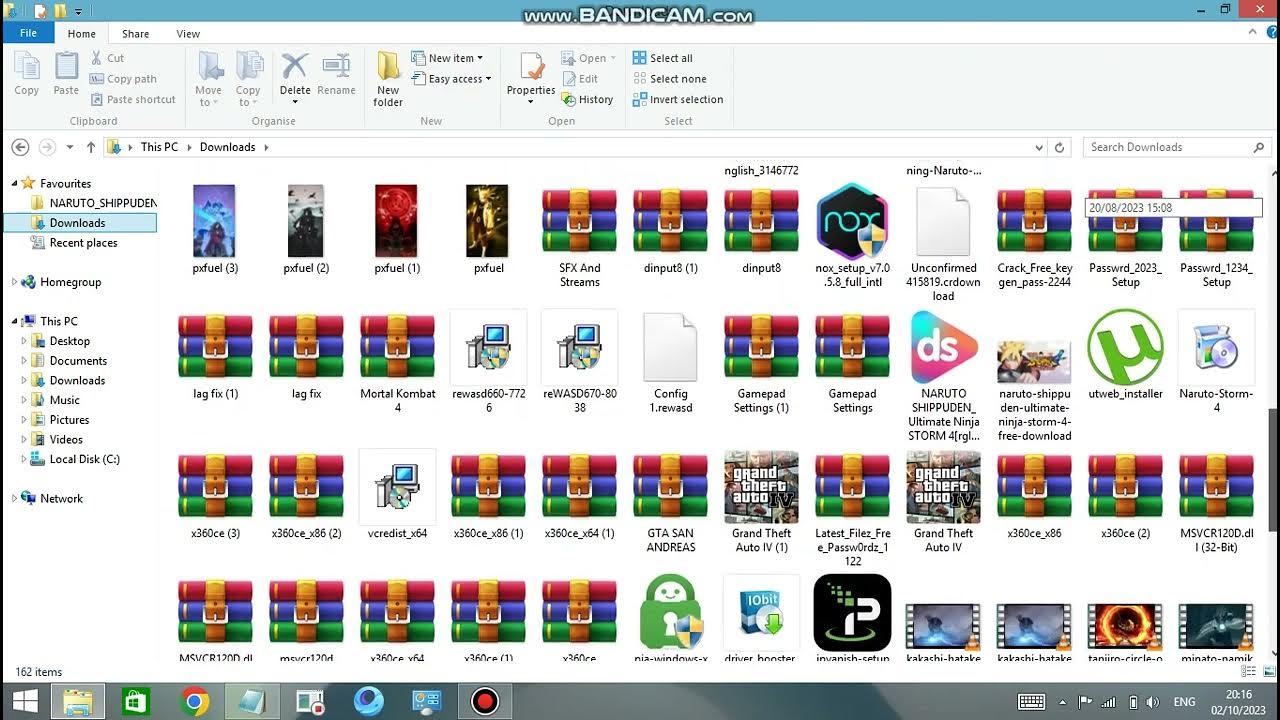Select the GTA SAN ANDREAS archive
The height and width of the screenshot is (720, 1280).
coord(670,502)
